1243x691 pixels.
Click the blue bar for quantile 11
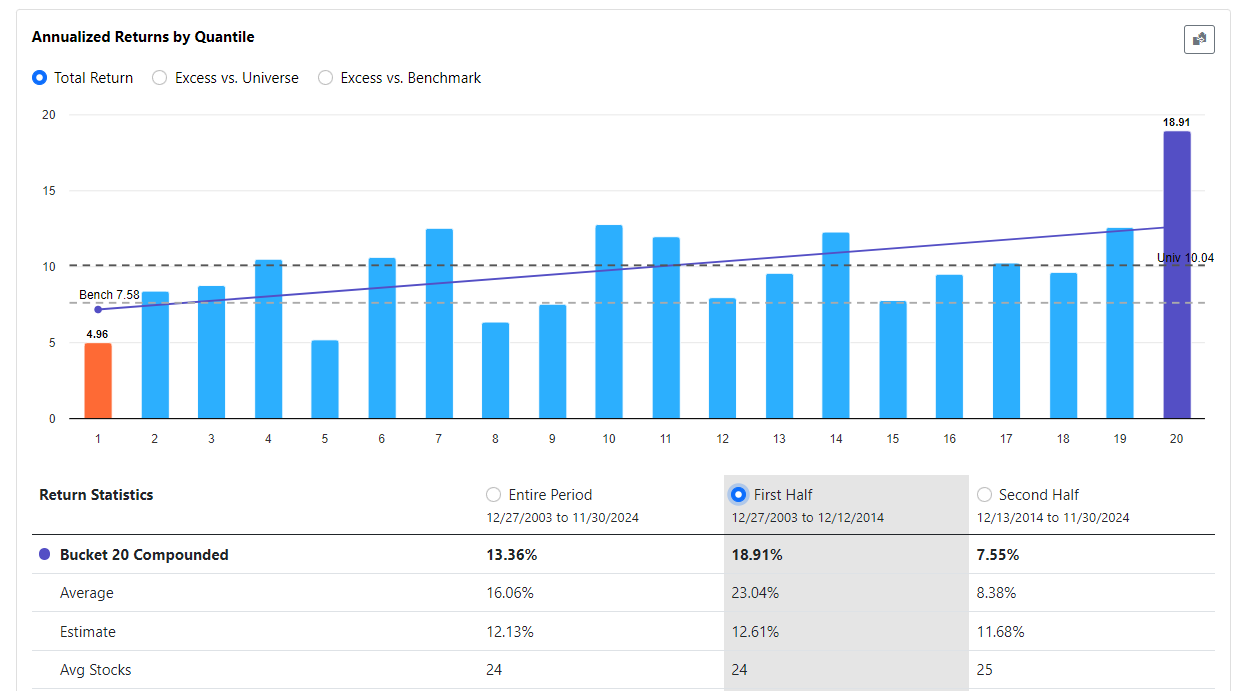coord(666,328)
